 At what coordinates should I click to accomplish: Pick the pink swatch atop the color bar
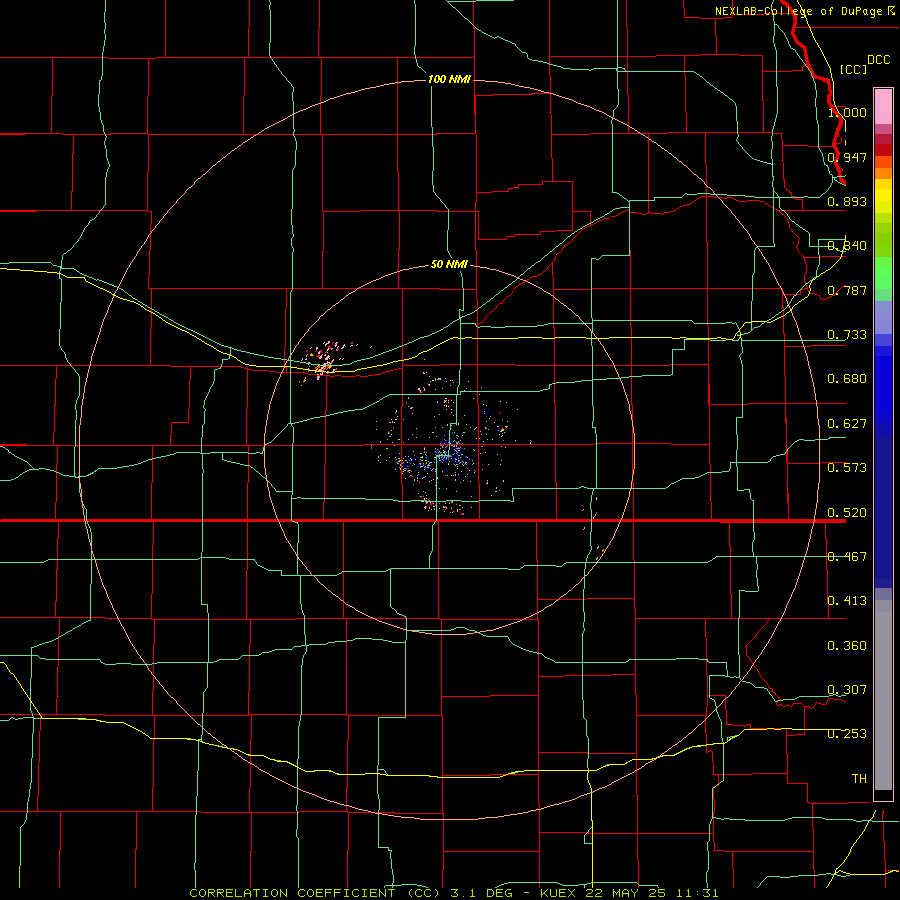coord(883,107)
